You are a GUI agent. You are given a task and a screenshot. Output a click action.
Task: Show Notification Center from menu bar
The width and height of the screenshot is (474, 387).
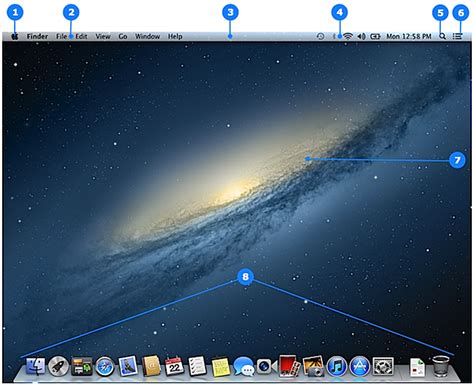click(457, 36)
